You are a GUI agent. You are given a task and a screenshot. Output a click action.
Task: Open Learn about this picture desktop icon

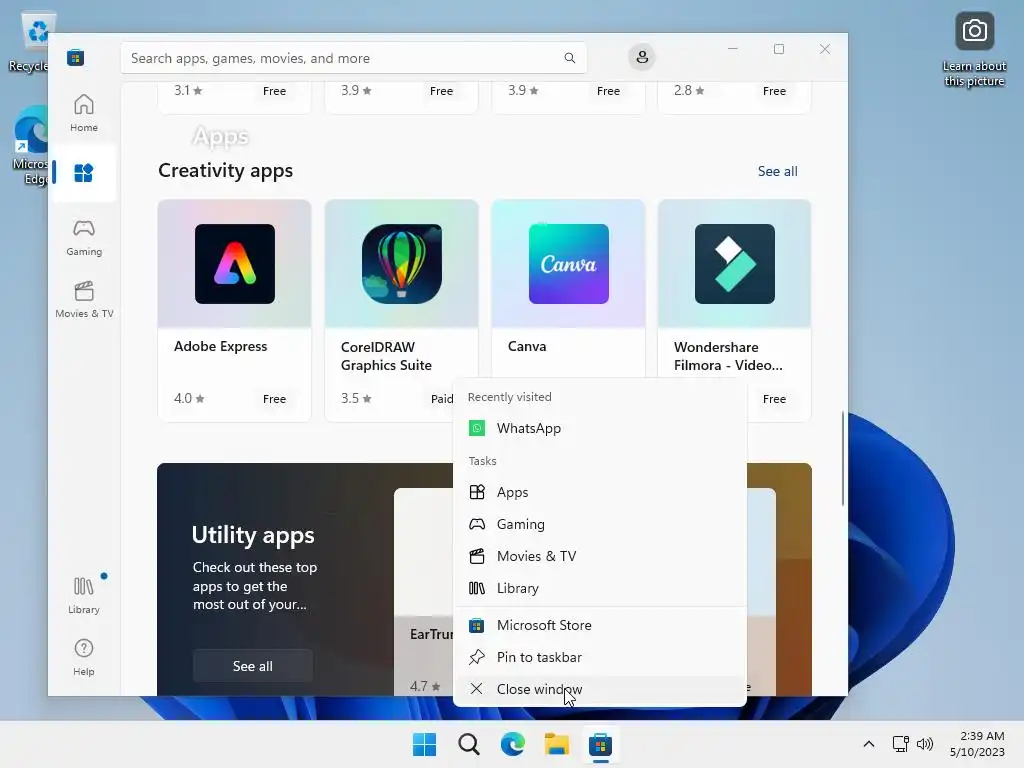click(x=974, y=50)
